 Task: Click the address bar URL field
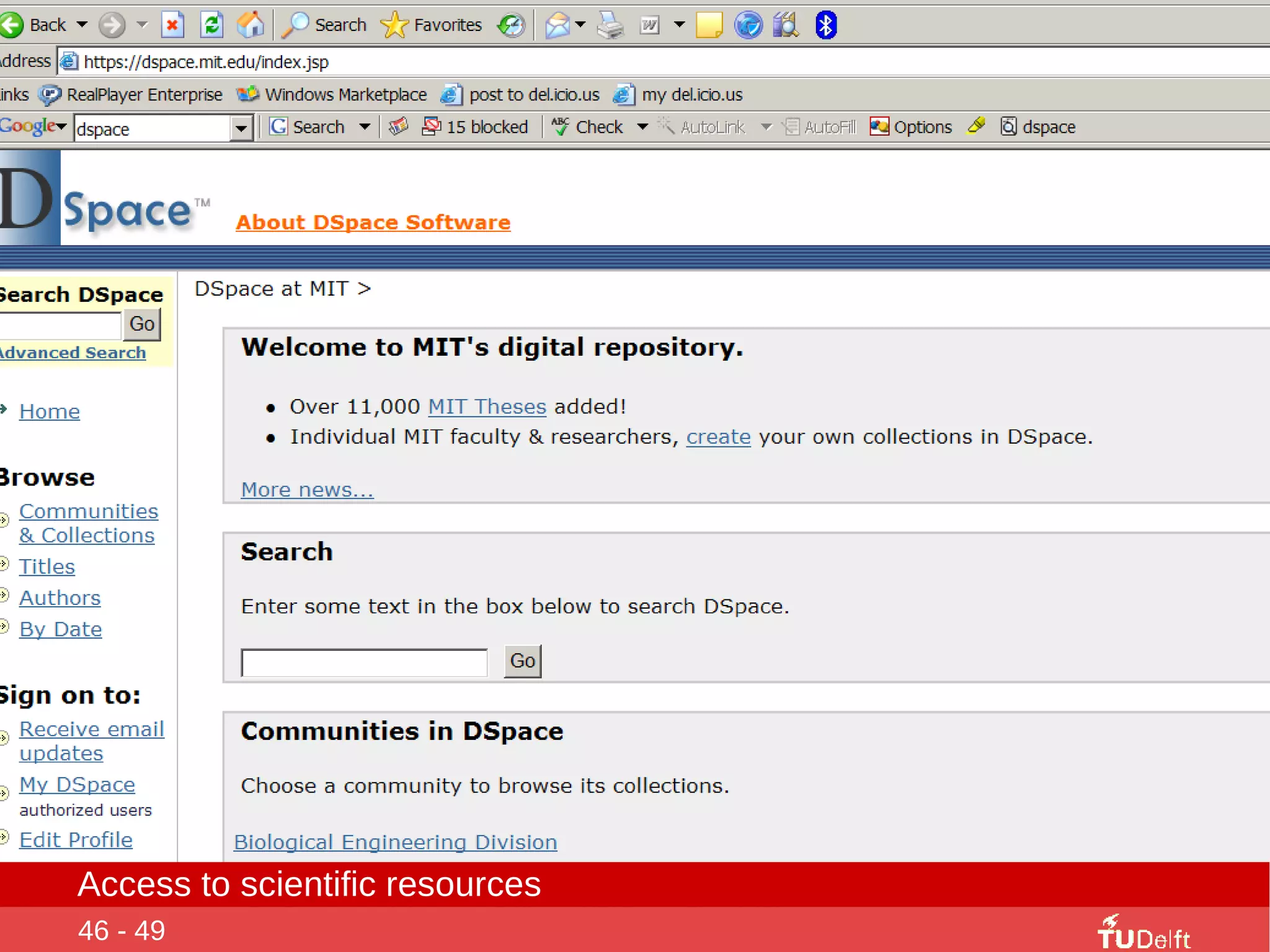664,62
